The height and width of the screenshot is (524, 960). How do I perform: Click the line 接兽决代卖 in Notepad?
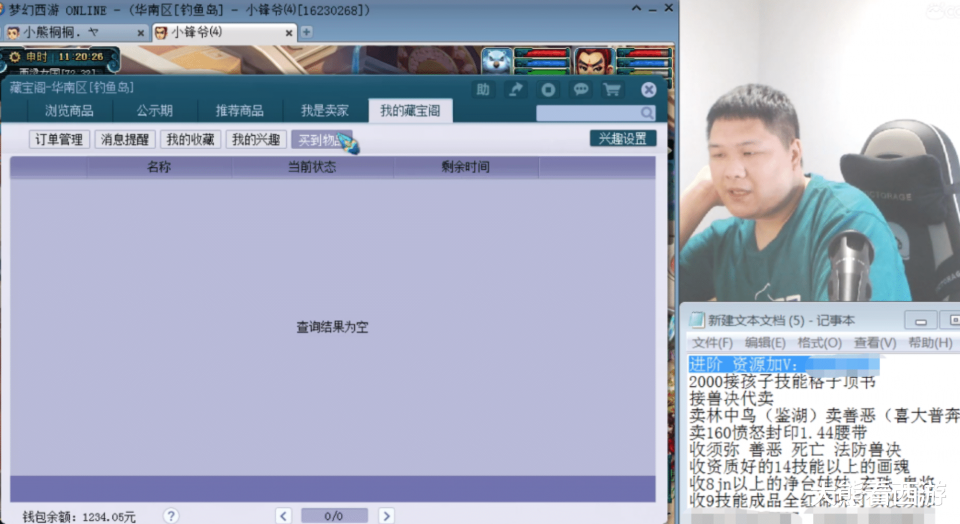coord(731,399)
